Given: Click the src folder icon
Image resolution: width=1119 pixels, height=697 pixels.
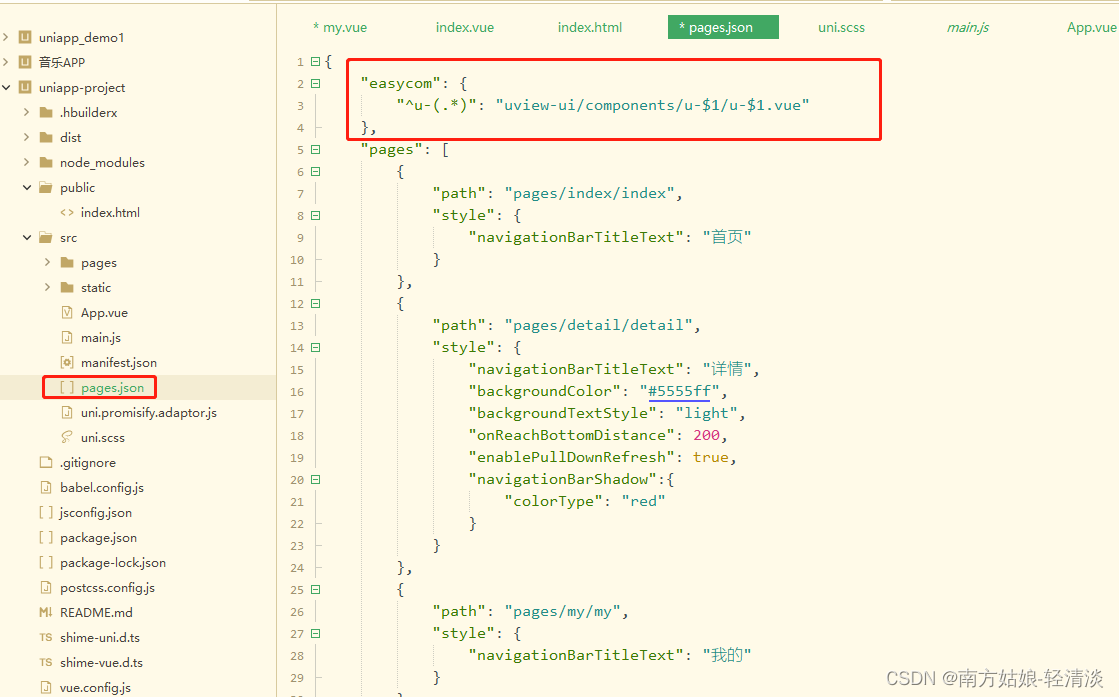Looking at the screenshot, I should click(46, 237).
